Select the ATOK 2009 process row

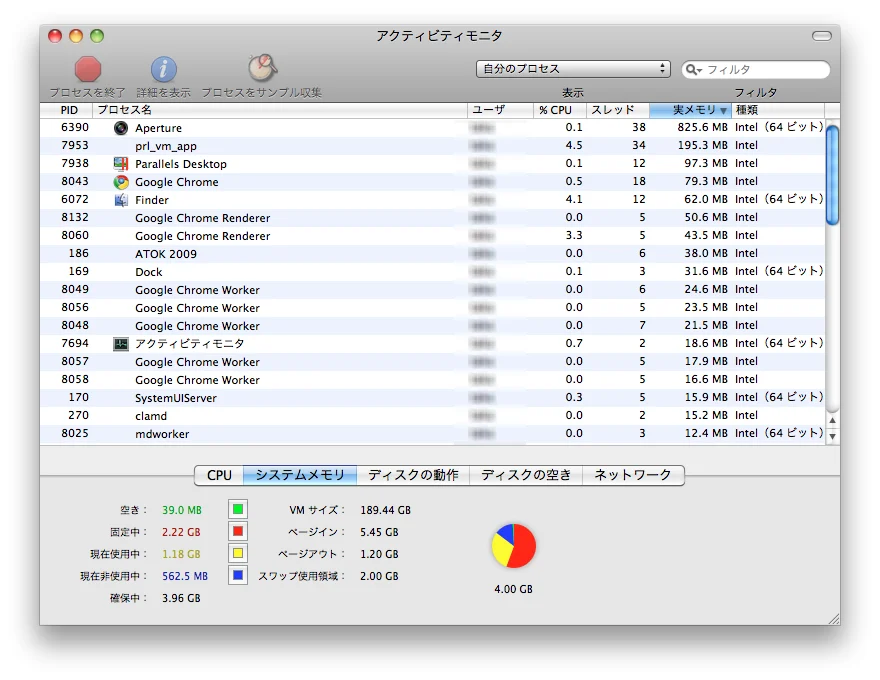click(x=432, y=254)
